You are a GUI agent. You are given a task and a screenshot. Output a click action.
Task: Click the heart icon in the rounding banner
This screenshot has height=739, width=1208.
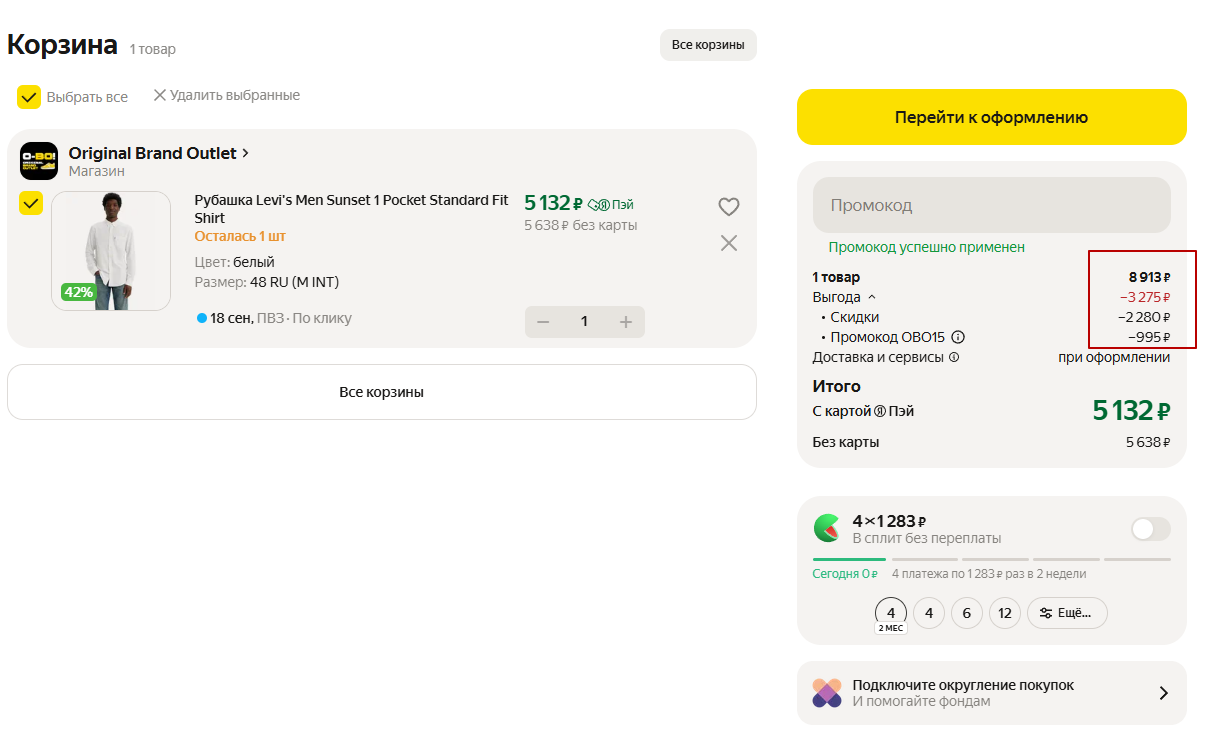coord(827,693)
